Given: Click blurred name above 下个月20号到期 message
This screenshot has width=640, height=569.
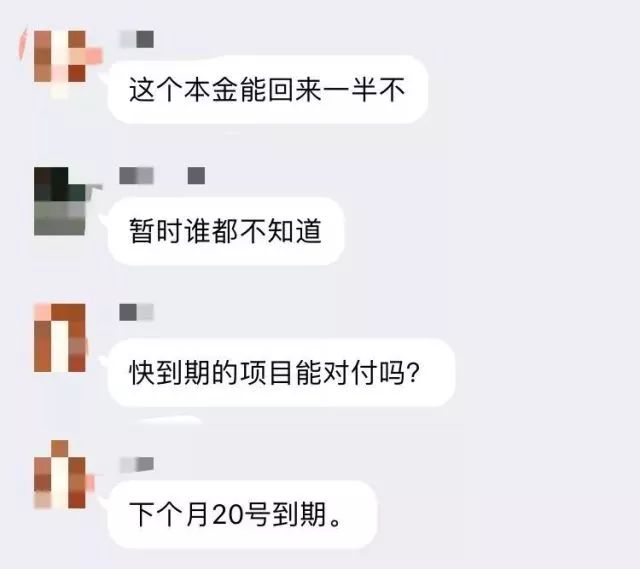Looking at the screenshot, I should pyautogui.click(x=136, y=465).
